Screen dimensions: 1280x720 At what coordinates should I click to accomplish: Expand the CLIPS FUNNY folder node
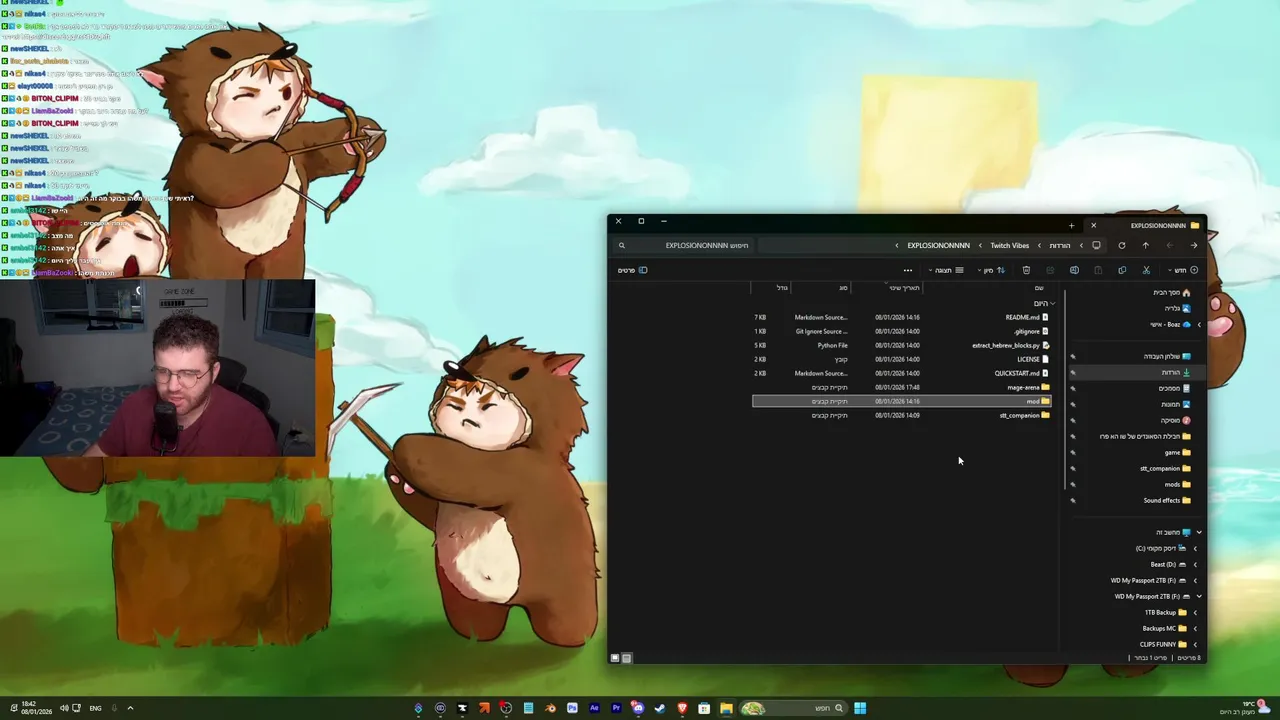click(x=1195, y=644)
